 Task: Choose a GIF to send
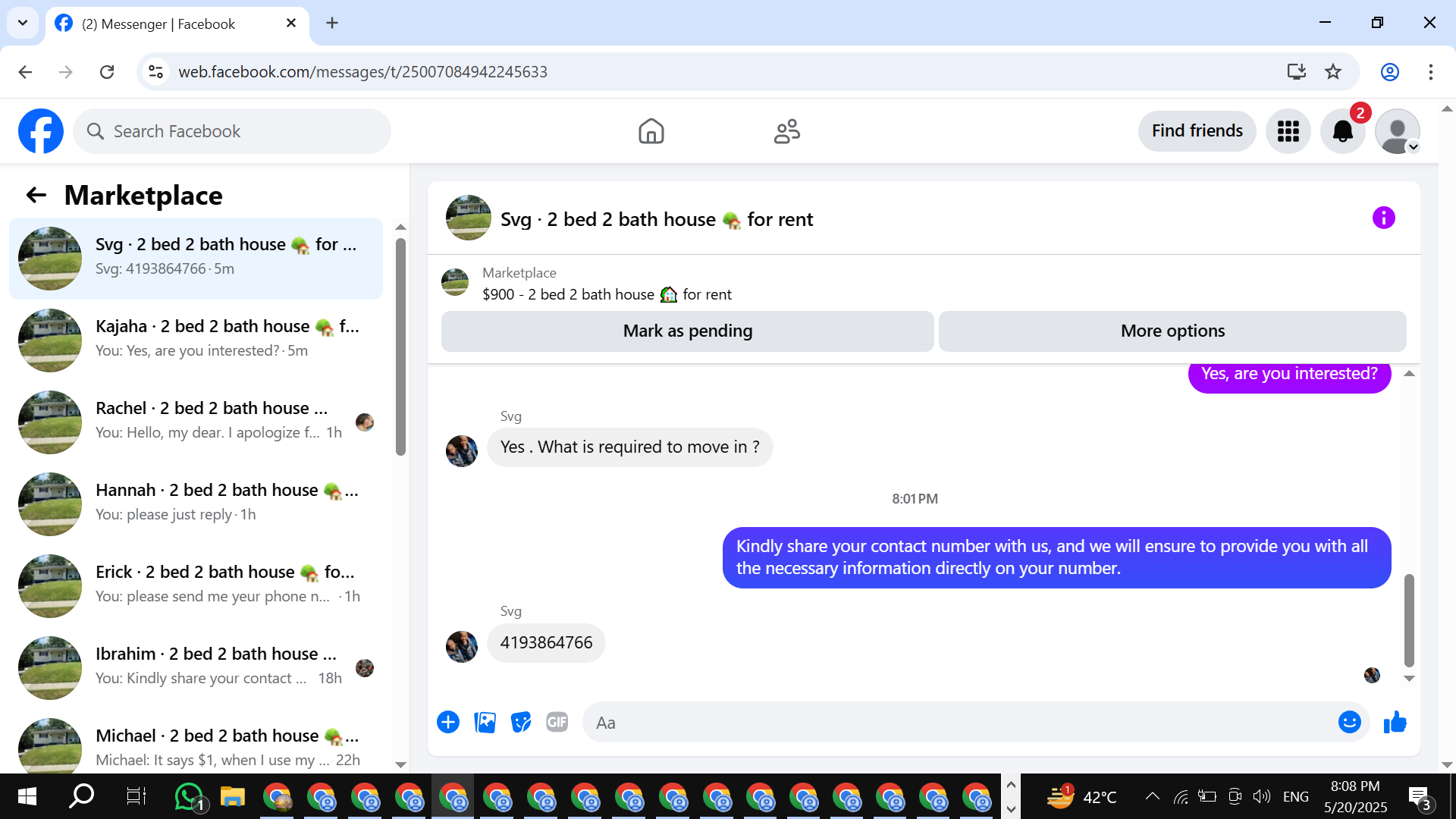pos(557,723)
